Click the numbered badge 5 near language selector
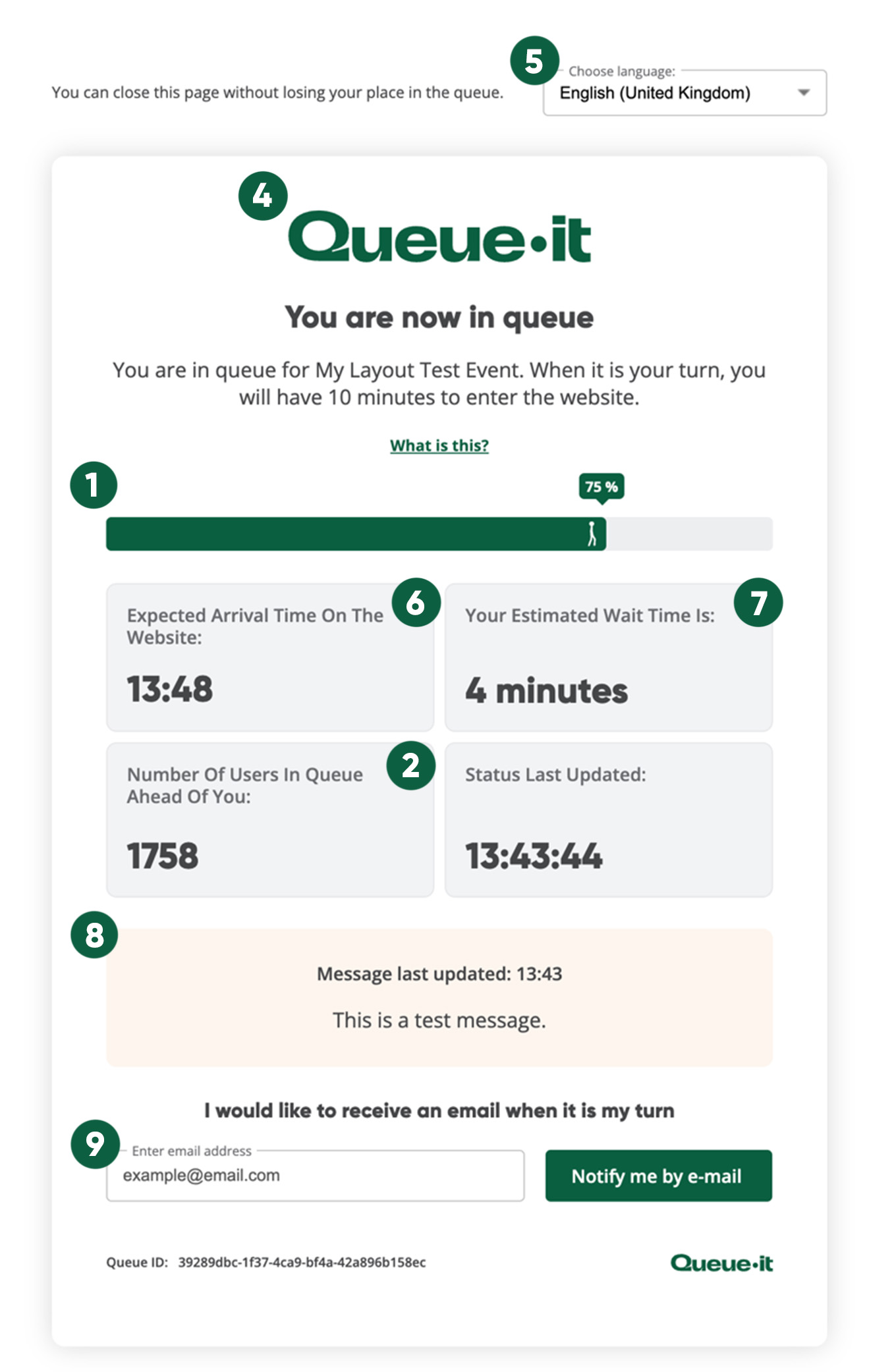This screenshot has height=1372, width=894. pos(534,61)
